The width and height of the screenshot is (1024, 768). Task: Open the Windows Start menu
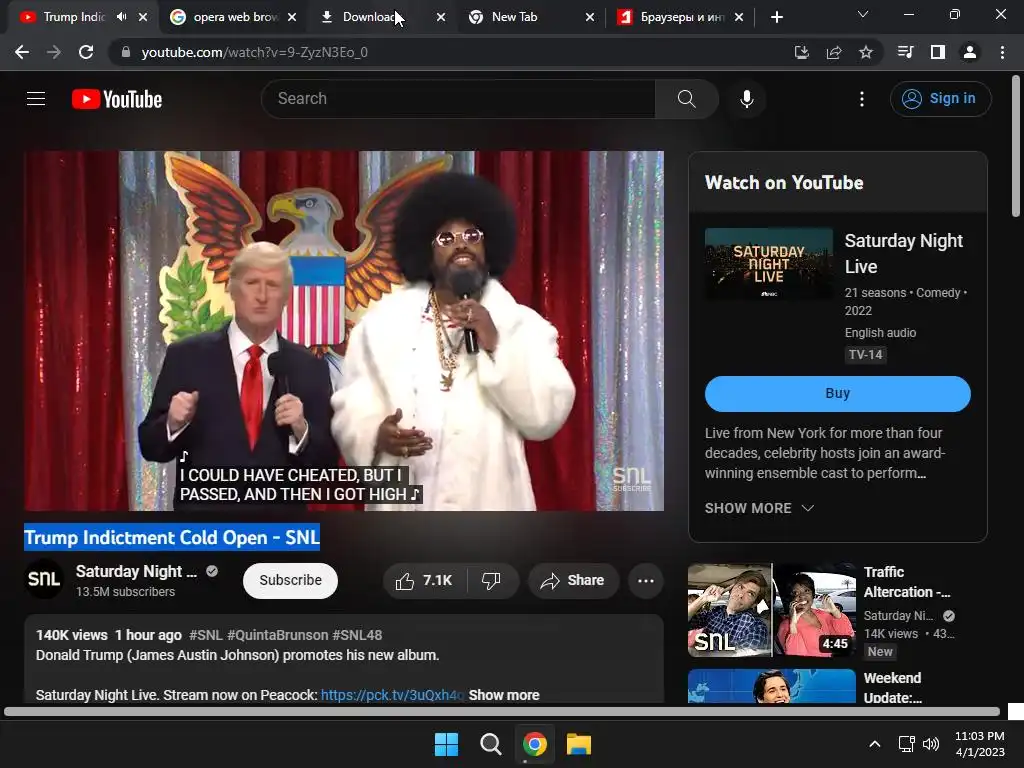(x=447, y=744)
